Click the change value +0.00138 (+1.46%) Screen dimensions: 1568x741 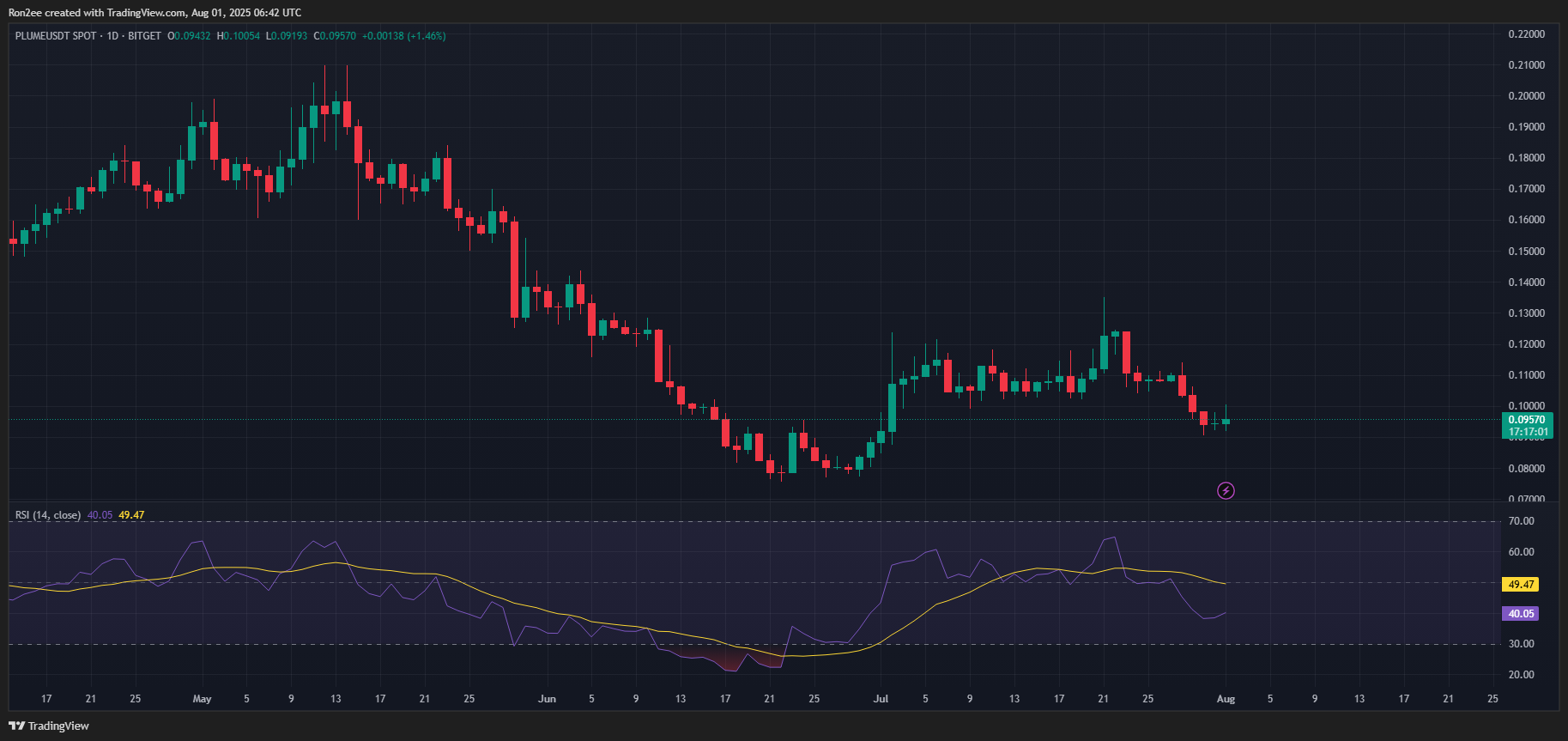(x=403, y=36)
